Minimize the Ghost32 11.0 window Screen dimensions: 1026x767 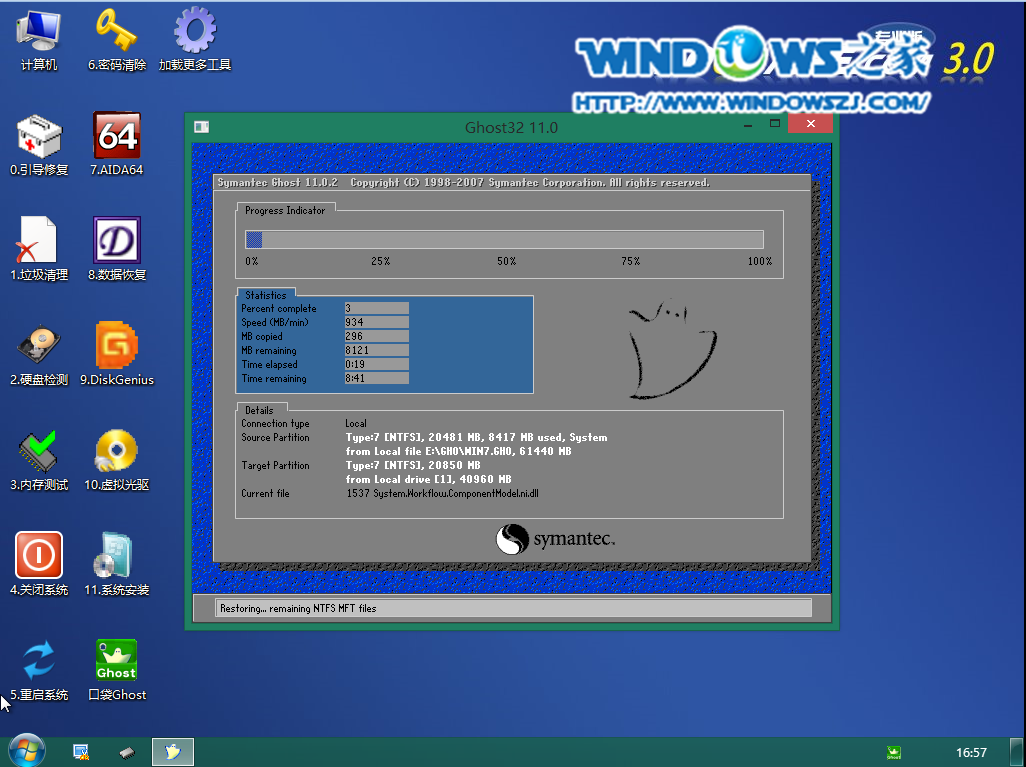(x=746, y=123)
